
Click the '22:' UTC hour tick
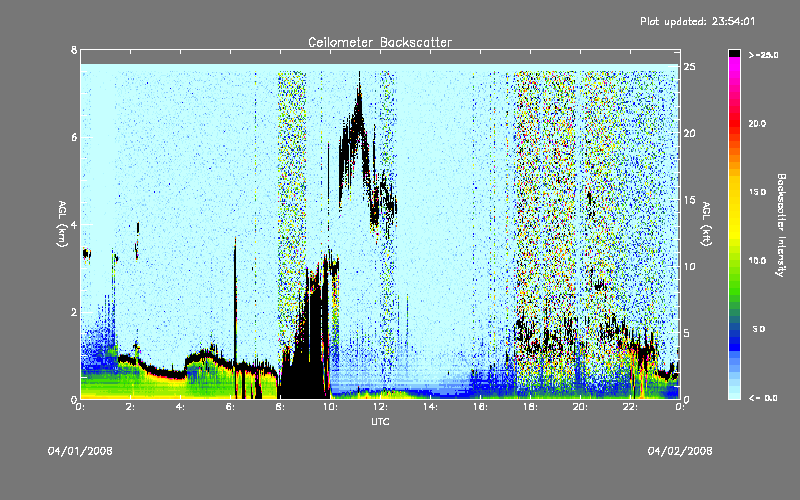point(630,407)
